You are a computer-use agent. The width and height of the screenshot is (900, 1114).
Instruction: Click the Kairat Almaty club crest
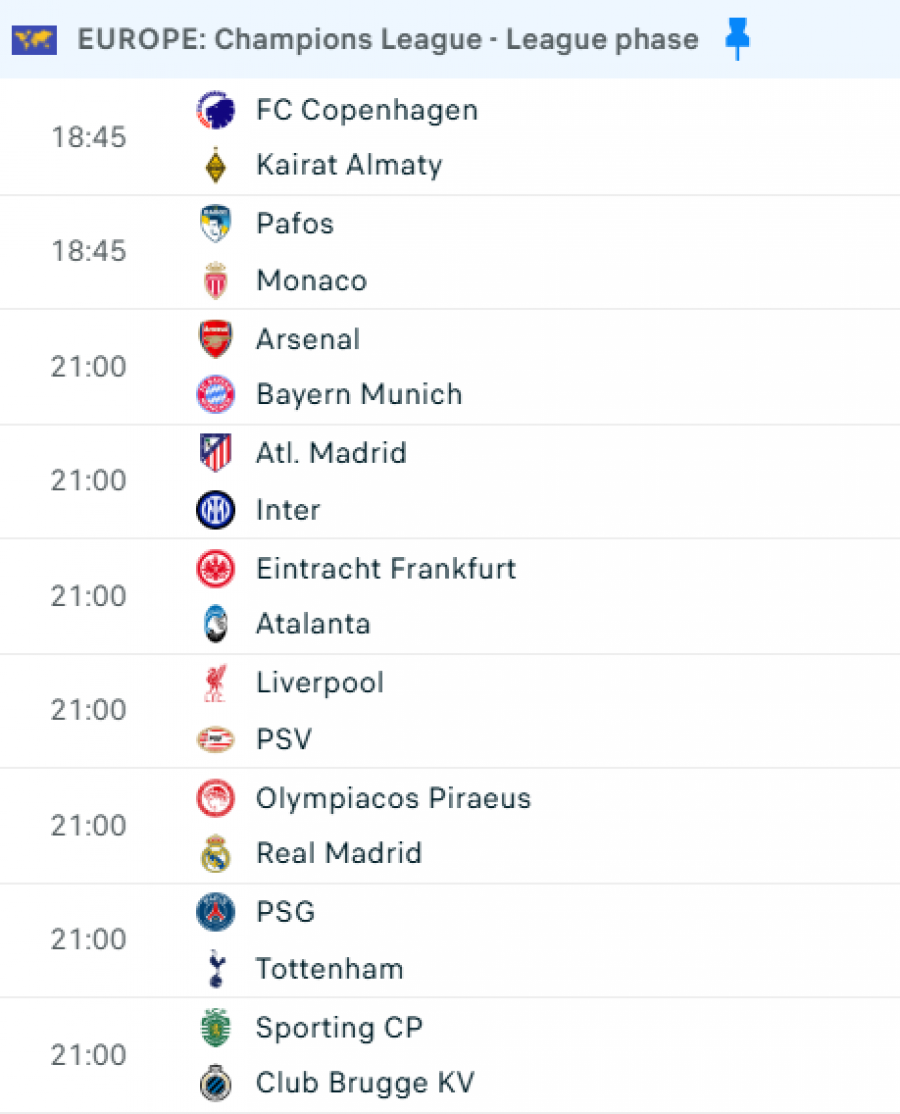click(215, 165)
